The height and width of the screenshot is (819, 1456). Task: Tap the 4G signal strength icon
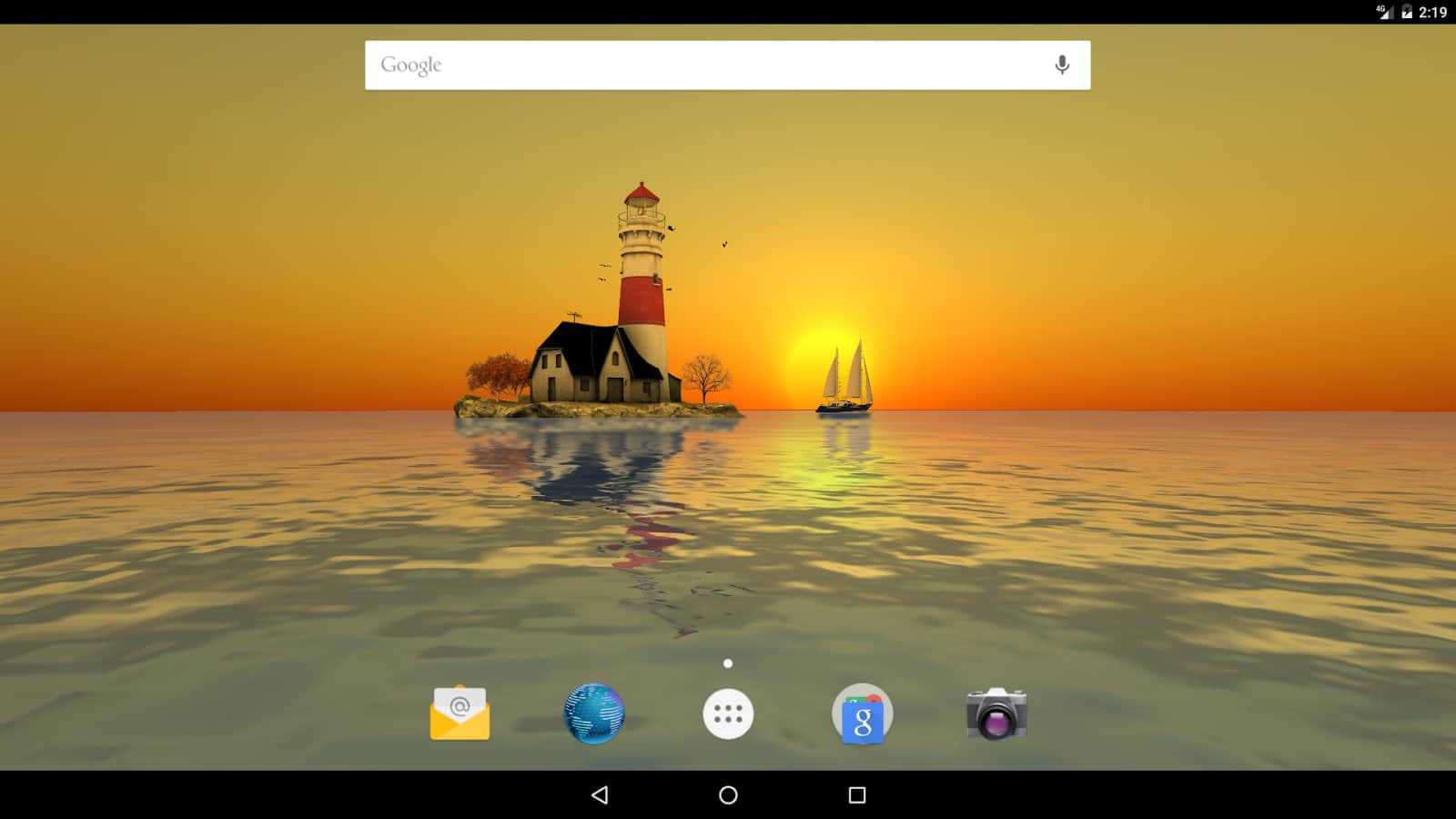coord(1385,12)
